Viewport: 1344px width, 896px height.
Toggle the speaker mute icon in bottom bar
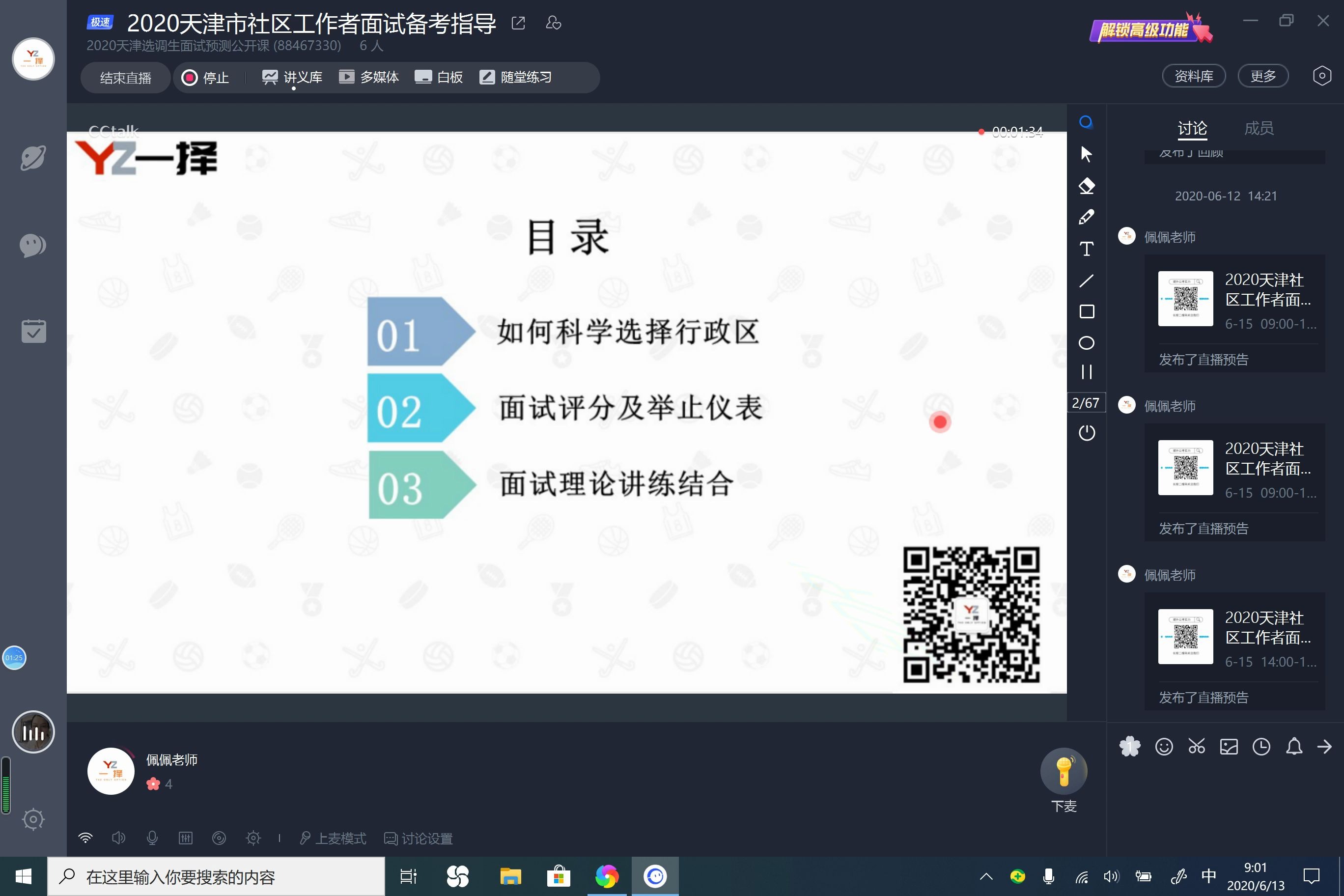click(x=118, y=839)
